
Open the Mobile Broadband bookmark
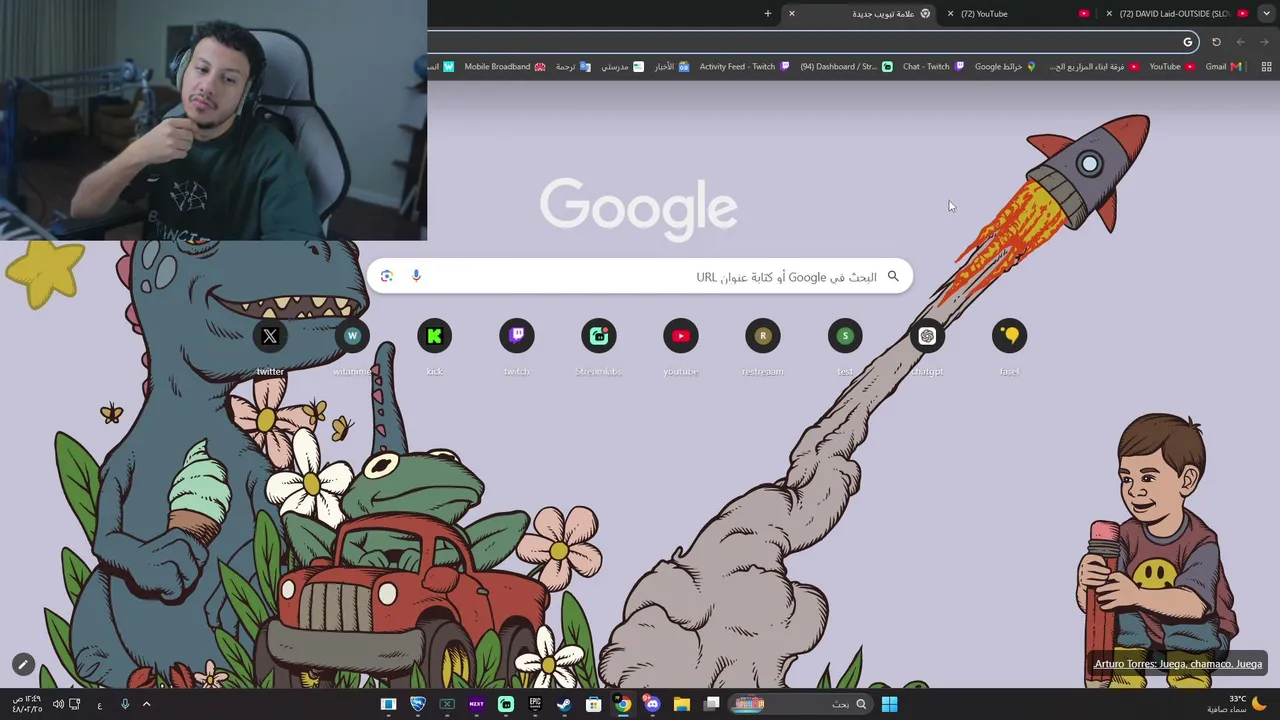[x=505, y=67]
